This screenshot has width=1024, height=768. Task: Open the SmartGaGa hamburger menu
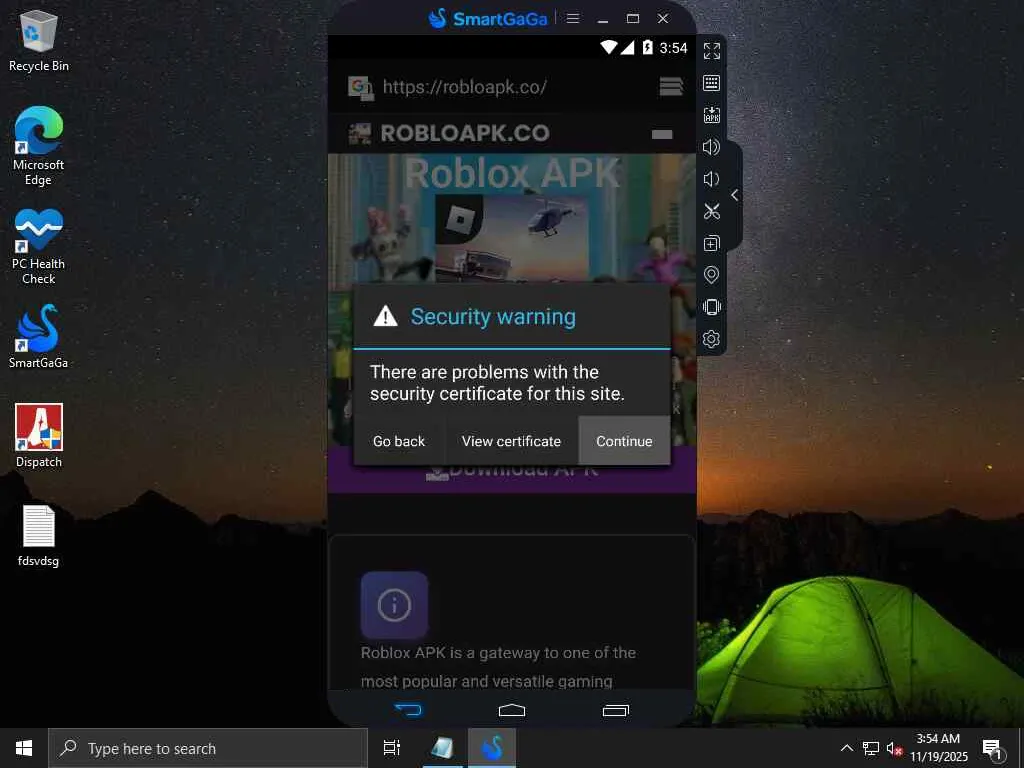pos(573,18)
